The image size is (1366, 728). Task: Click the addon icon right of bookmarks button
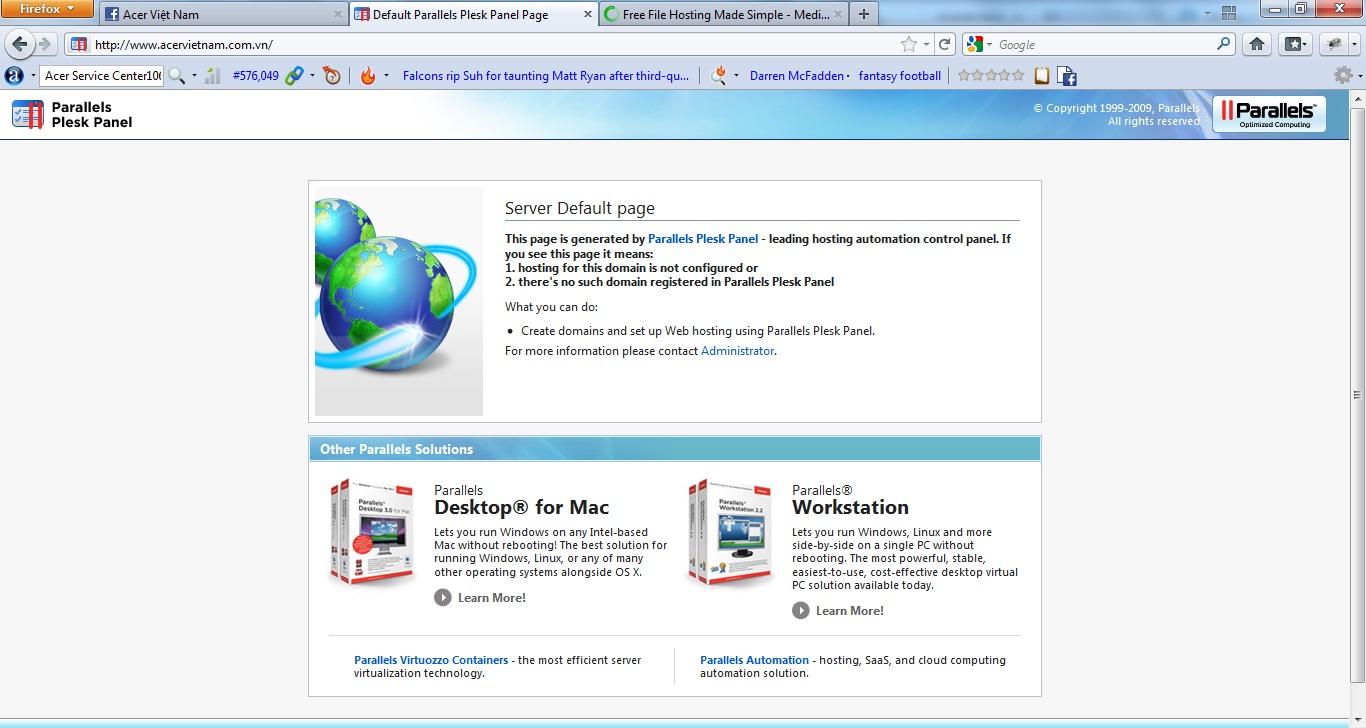(1331, 44)
